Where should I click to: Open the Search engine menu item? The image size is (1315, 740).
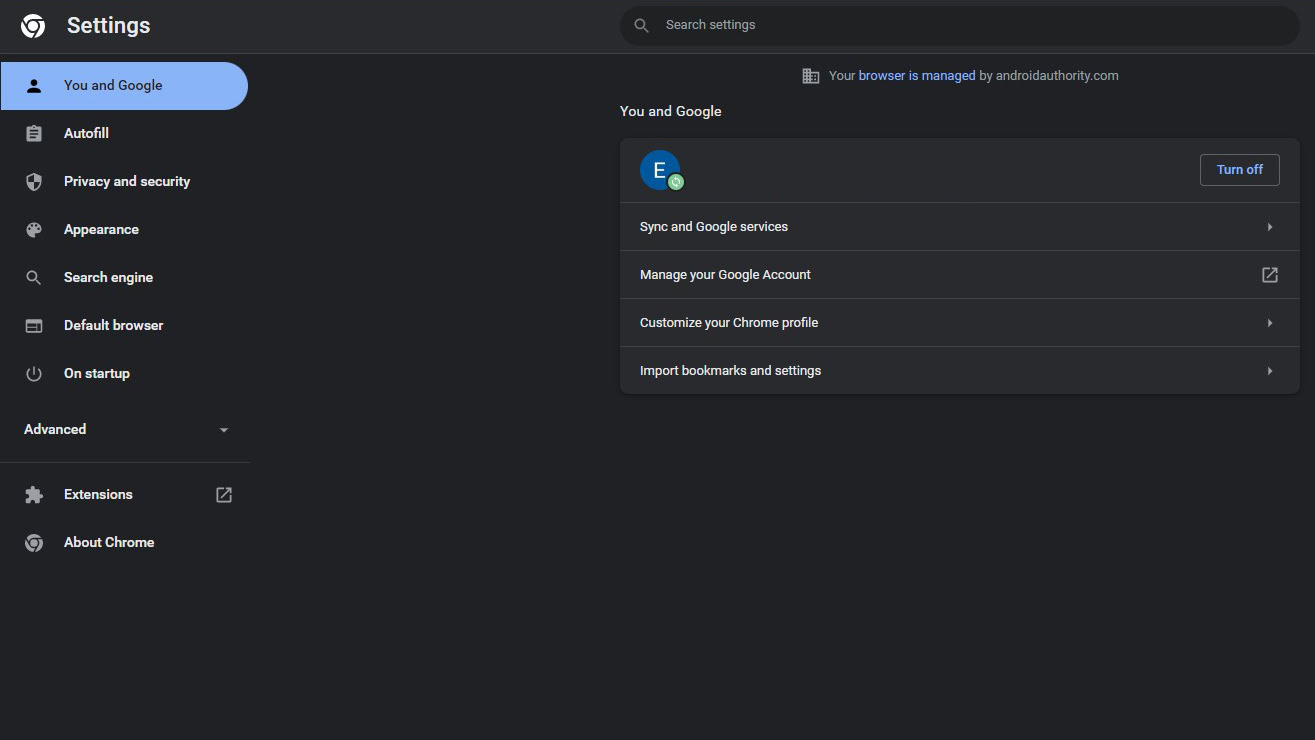click(108, 278)
